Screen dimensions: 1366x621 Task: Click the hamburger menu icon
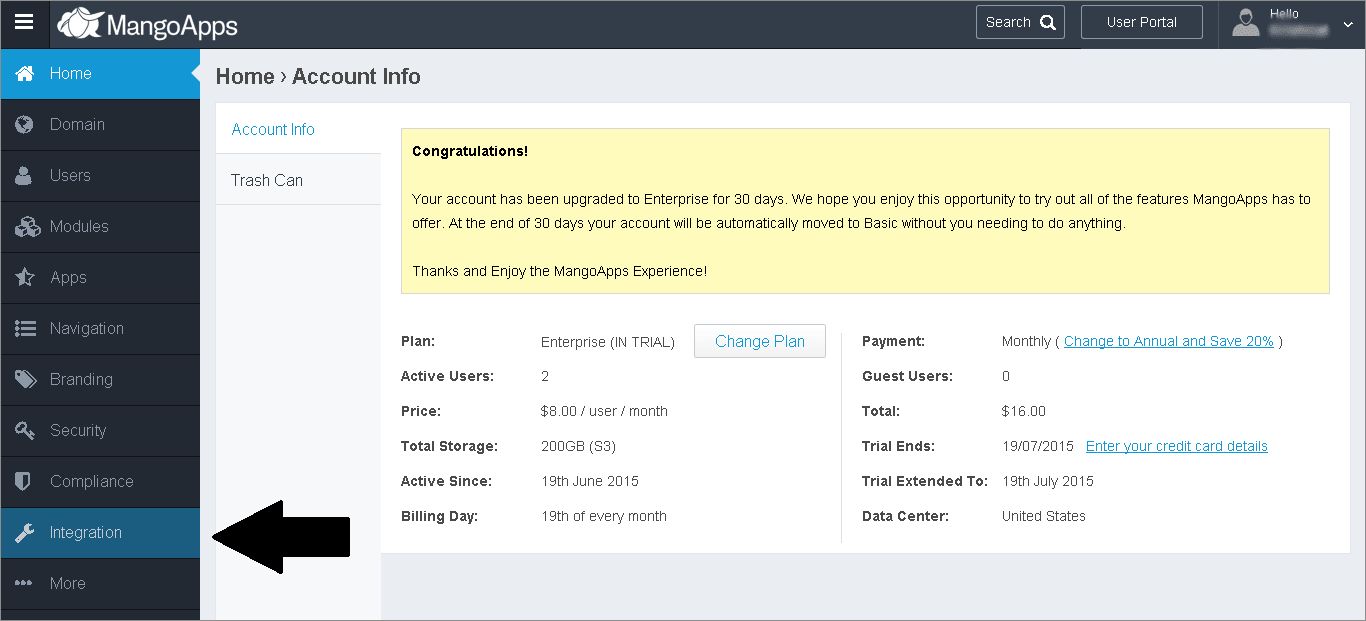[x=24, y=23]
